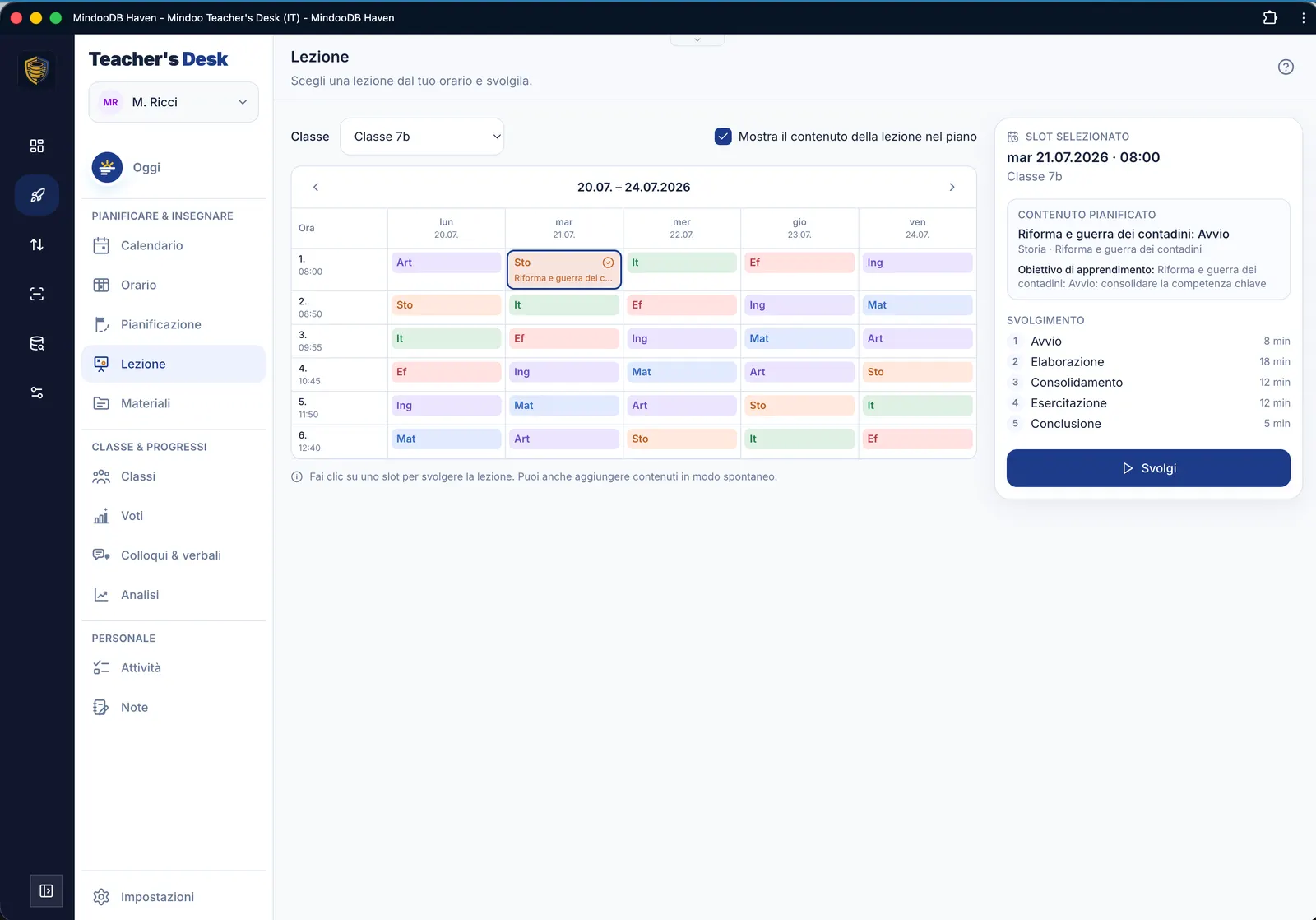Click the help question mark icon
This screenshot has height=920, width=1316.
click(1286, 67)
